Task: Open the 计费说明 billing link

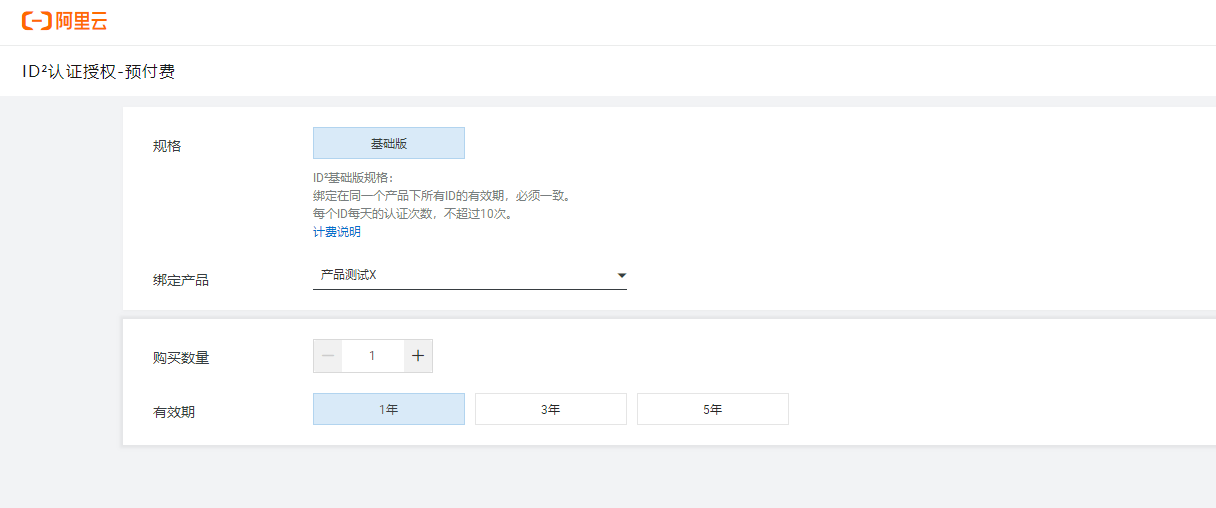Action: point(337,232)
